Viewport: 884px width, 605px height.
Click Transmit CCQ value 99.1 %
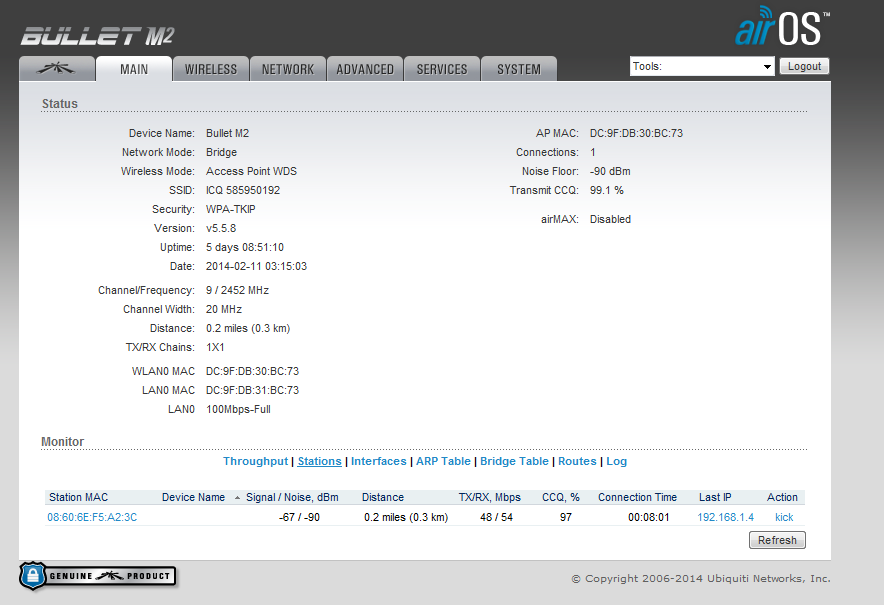click(x=607, y=190)
